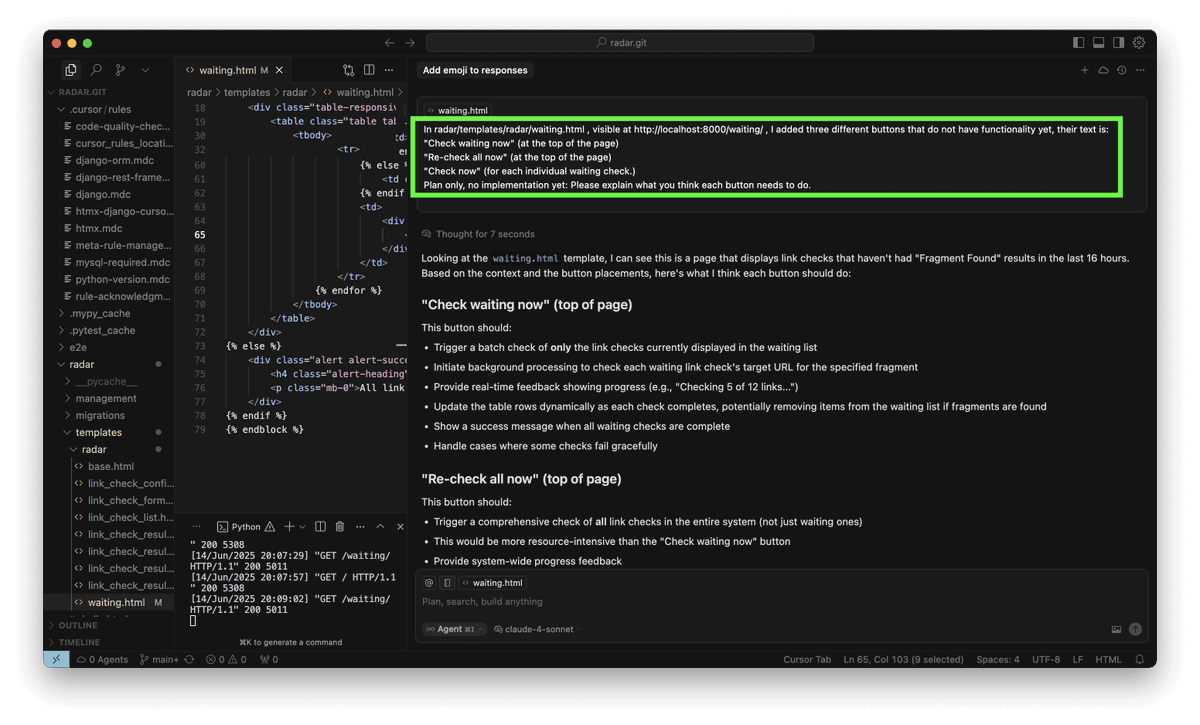Close the terminal panel
The image size is (1200, 725).
(400, 526)
